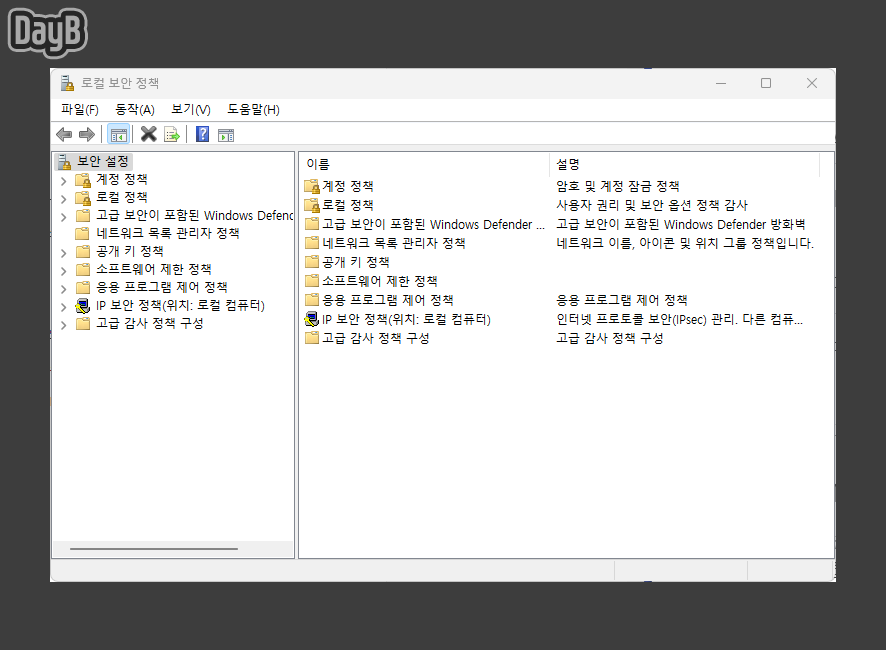Open the 도움말(H) menu
The image size is (886, 650).
[253, 110]
